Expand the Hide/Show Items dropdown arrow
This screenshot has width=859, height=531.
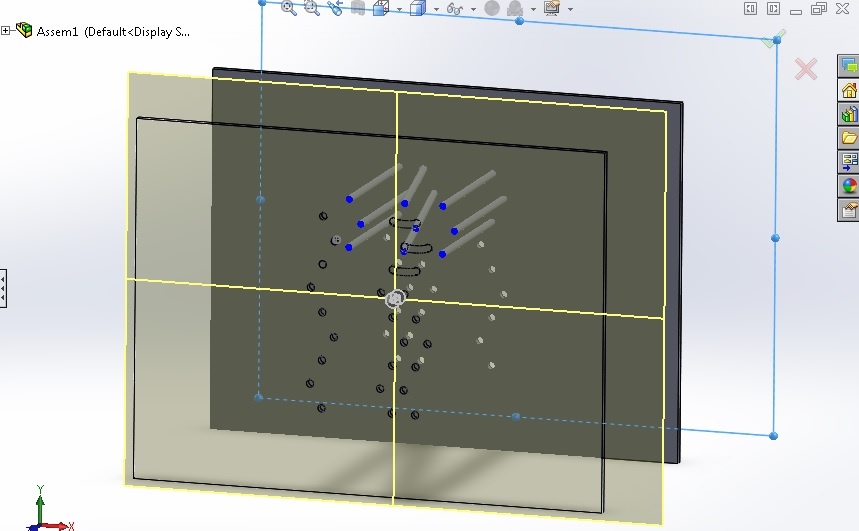[473, 9]
